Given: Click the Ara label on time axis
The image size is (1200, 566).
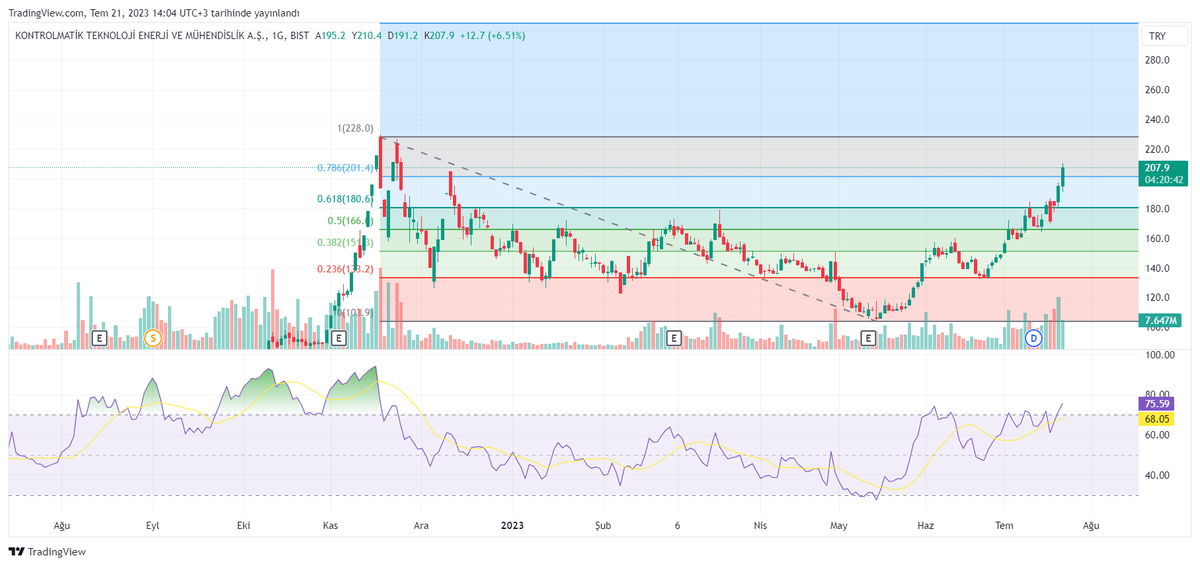Looking at the screenshot, I should tap(422, 524).
